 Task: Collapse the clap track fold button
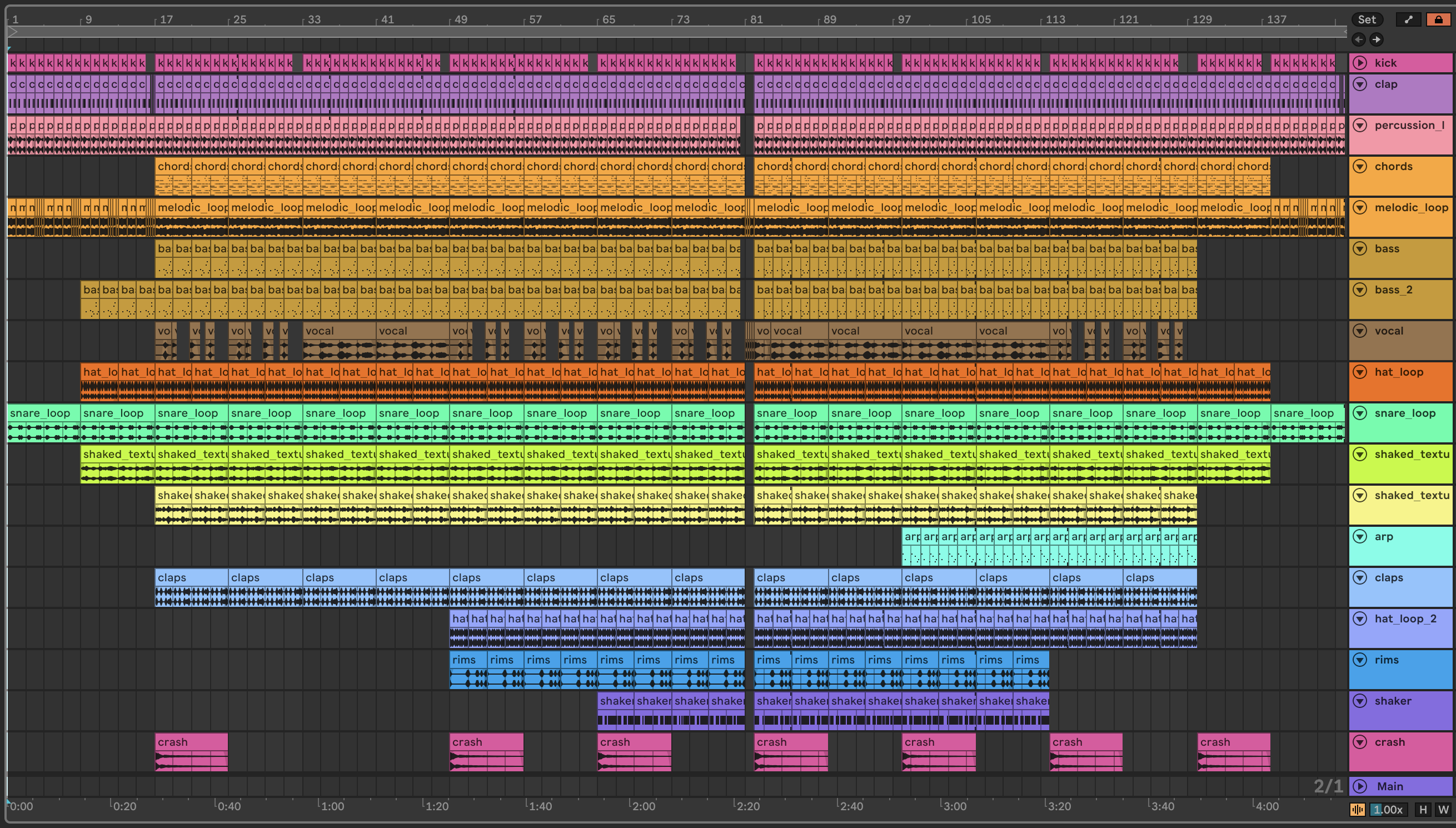tap(1359, 84)
